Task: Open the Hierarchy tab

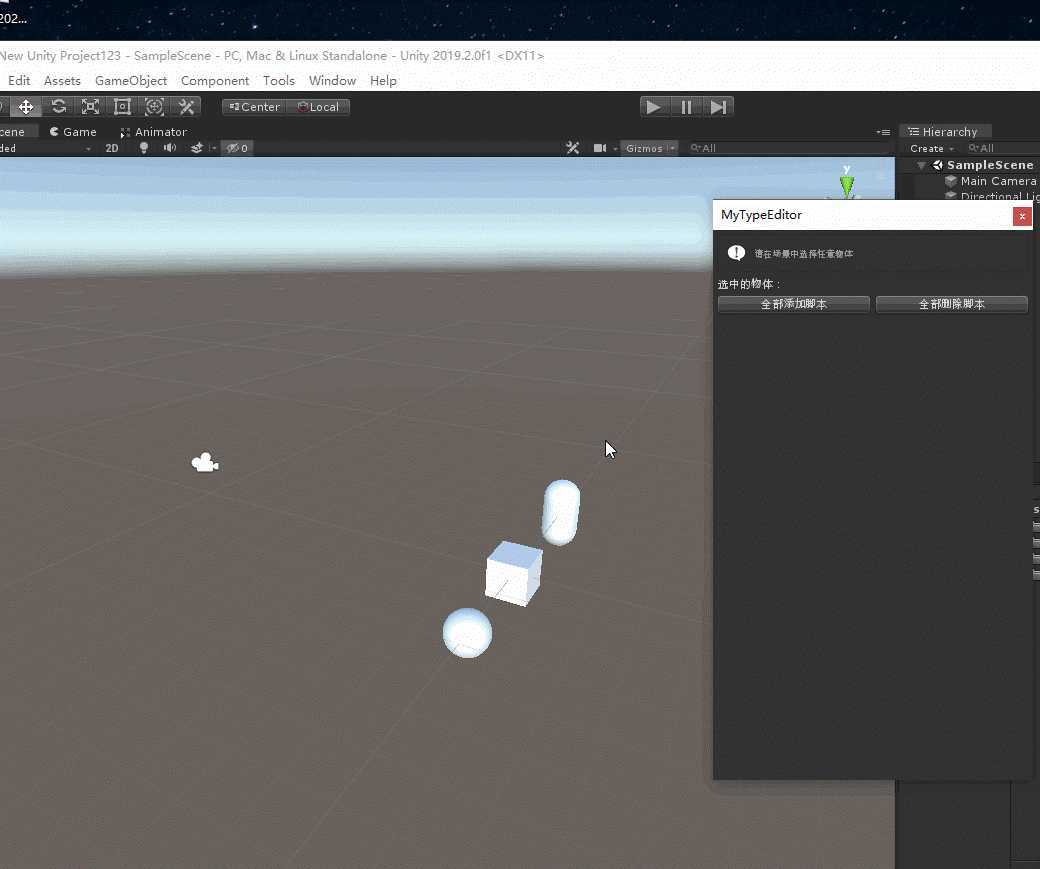Action: pos(943,131)
